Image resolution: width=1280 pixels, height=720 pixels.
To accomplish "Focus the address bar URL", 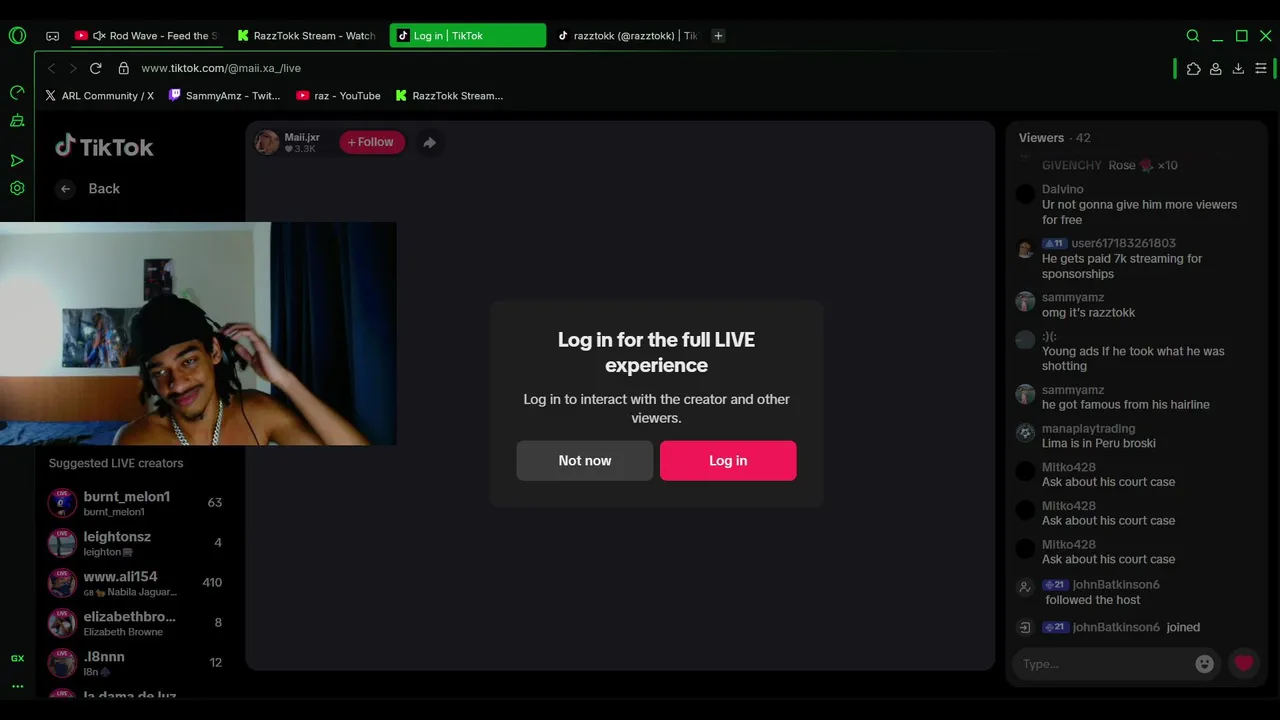I will 221,68.
